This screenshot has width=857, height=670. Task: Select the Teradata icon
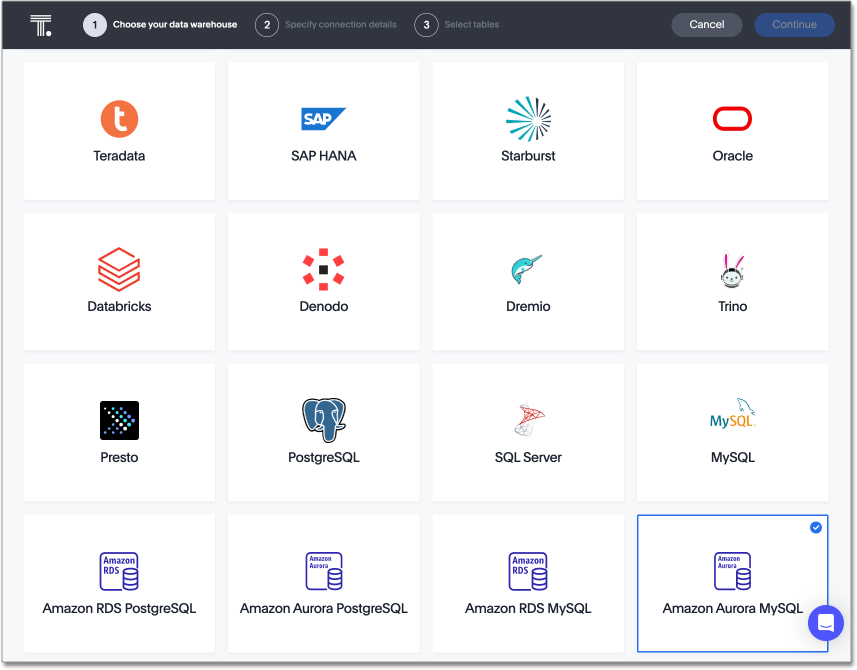coord(119,118)
